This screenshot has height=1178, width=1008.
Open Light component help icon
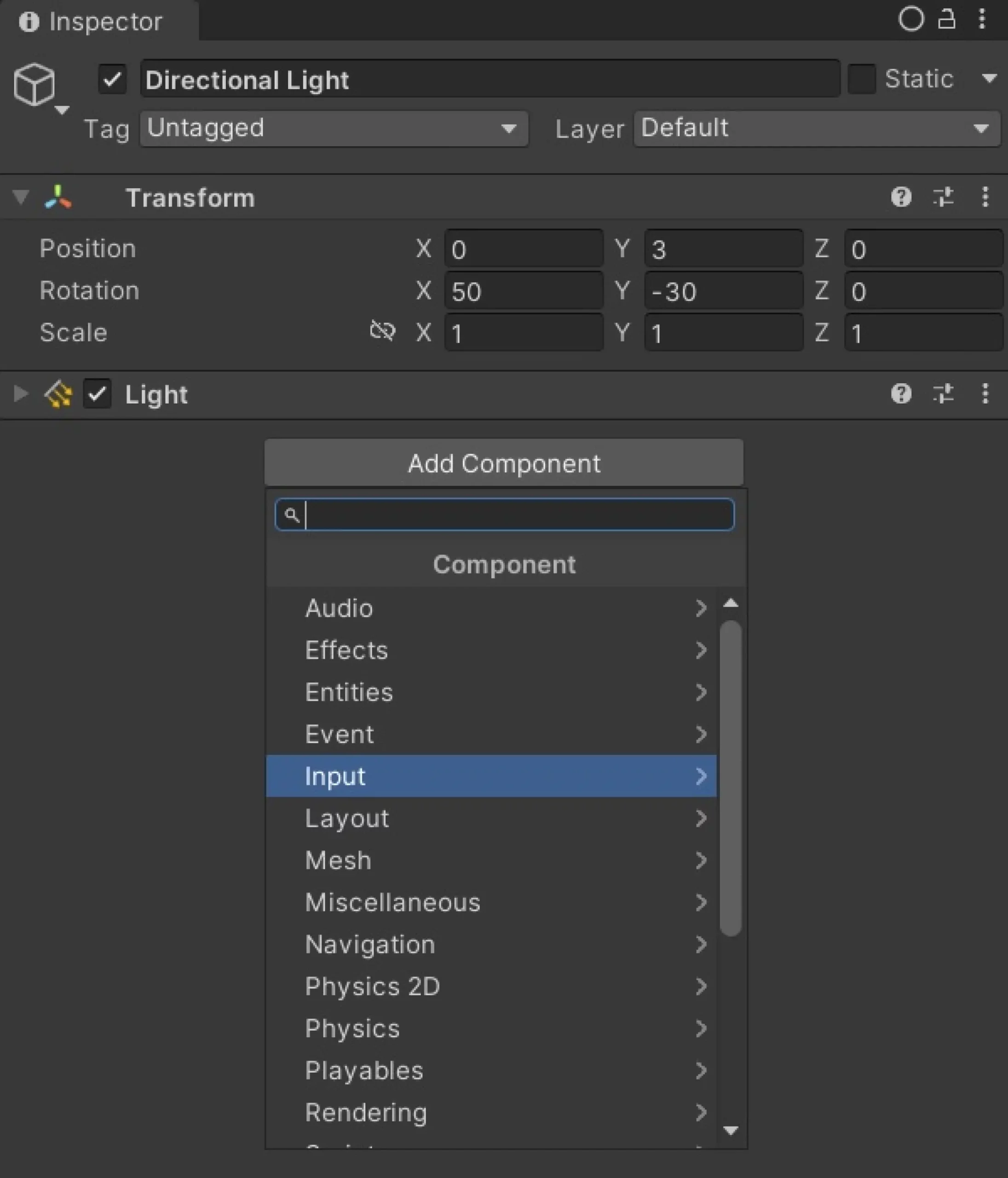click(x=901, y=393)
